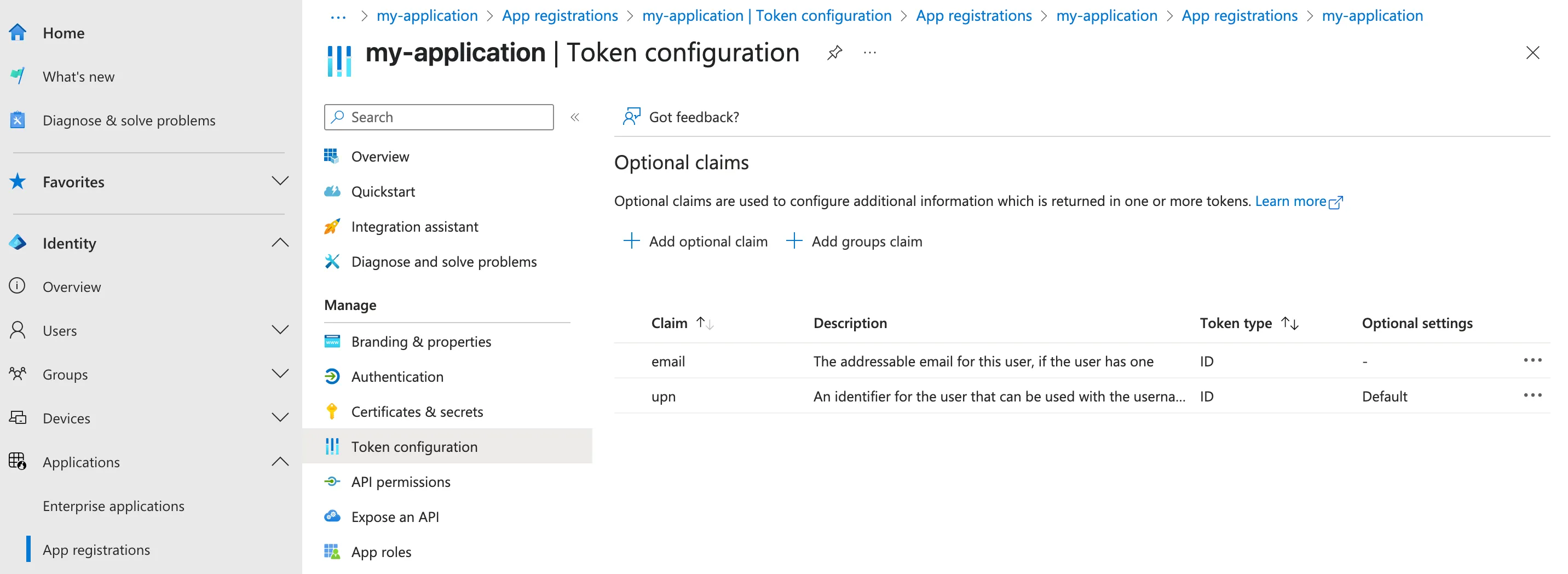Open Expose an API section

tap(394, 516)
